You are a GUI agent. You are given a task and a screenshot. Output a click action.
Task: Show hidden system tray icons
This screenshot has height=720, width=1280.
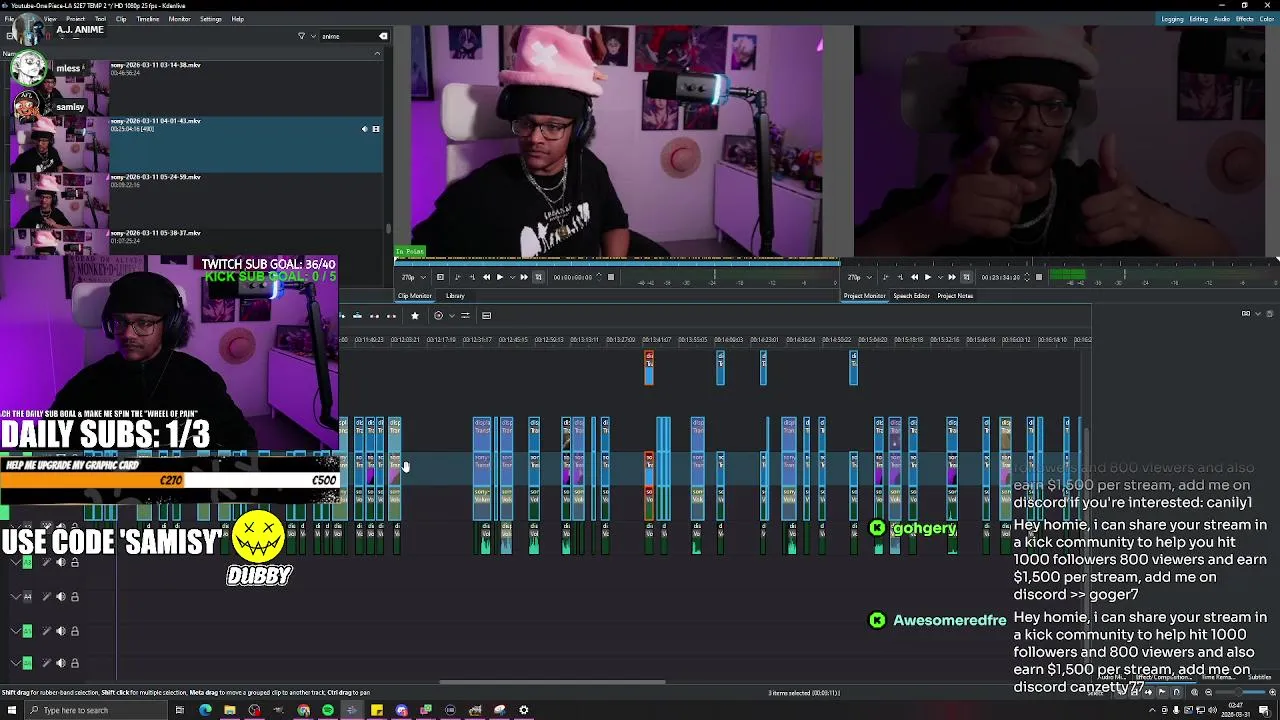click(1152, 710)
